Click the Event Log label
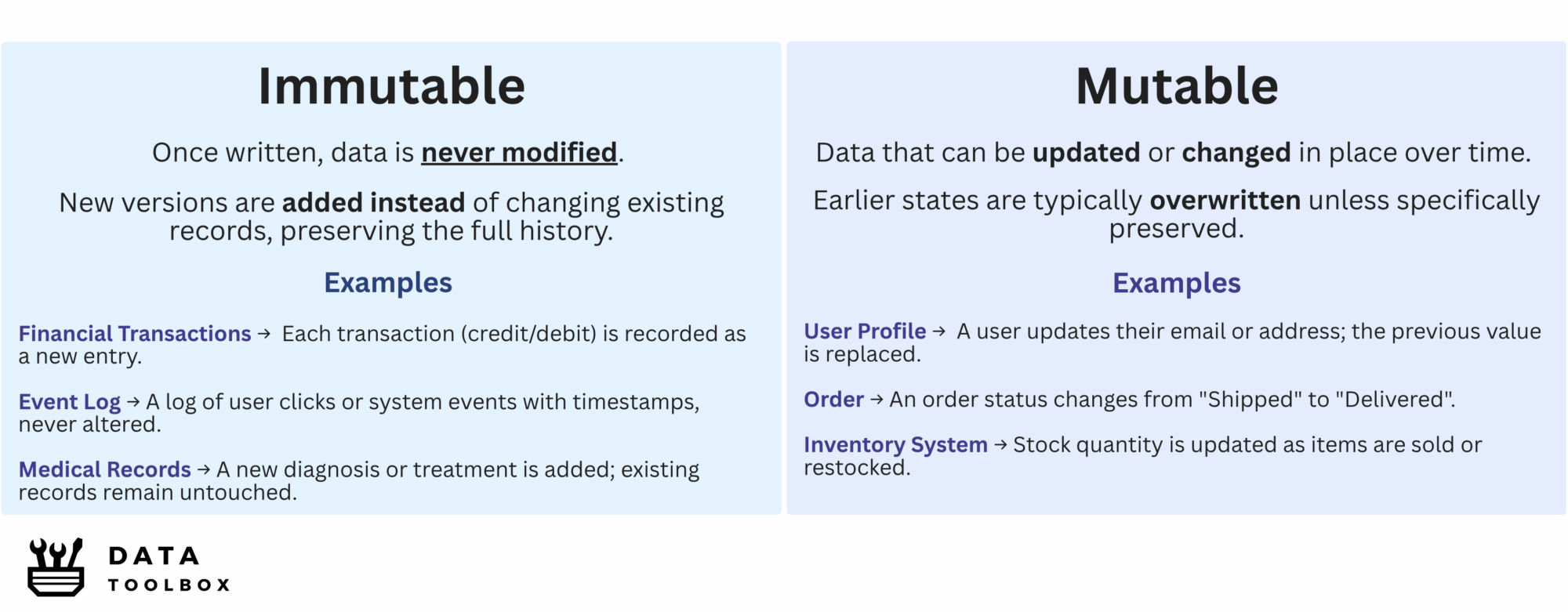 tap(70, 402)
